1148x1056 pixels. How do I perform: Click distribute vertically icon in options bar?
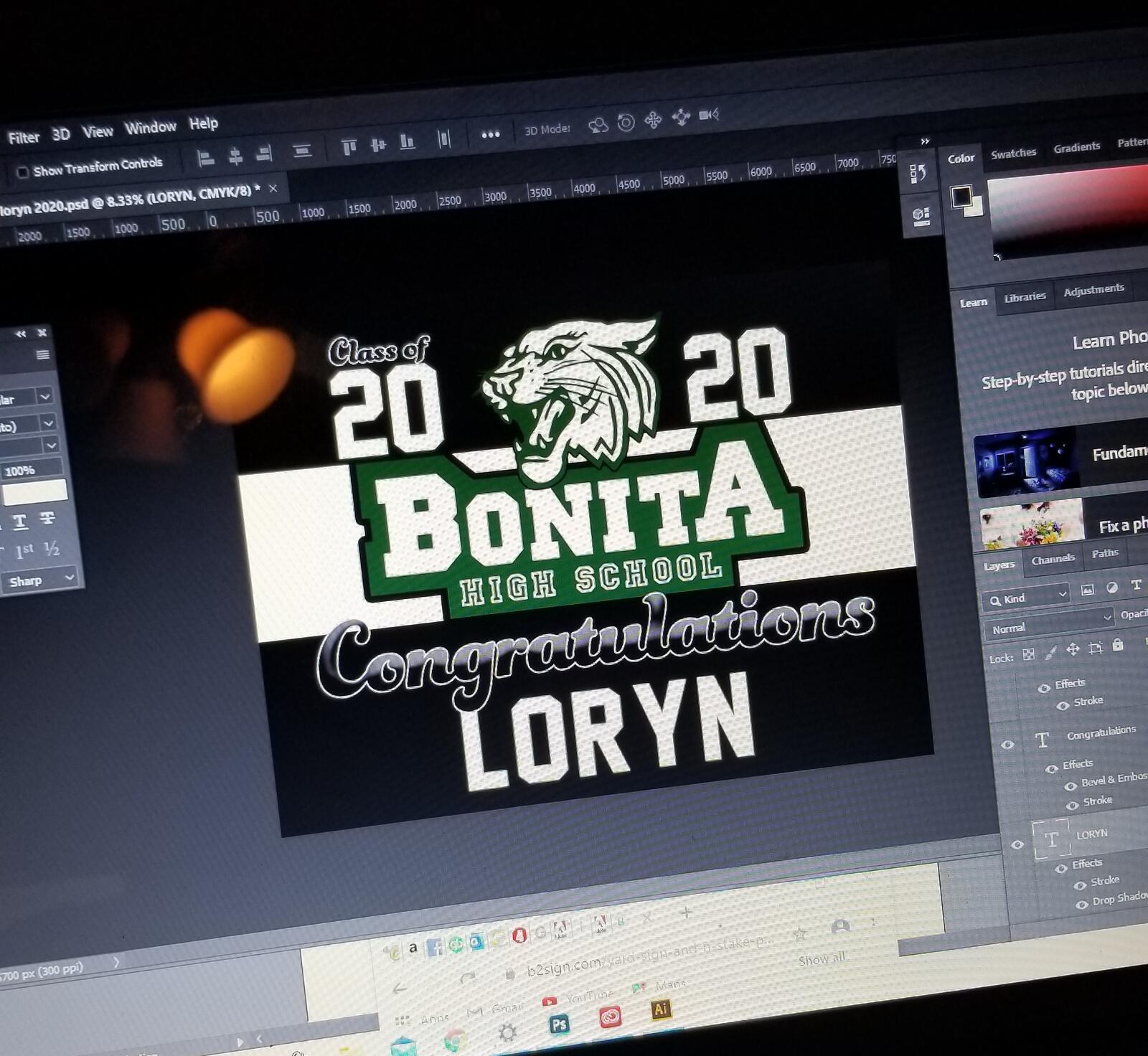[x=302, y=151]
